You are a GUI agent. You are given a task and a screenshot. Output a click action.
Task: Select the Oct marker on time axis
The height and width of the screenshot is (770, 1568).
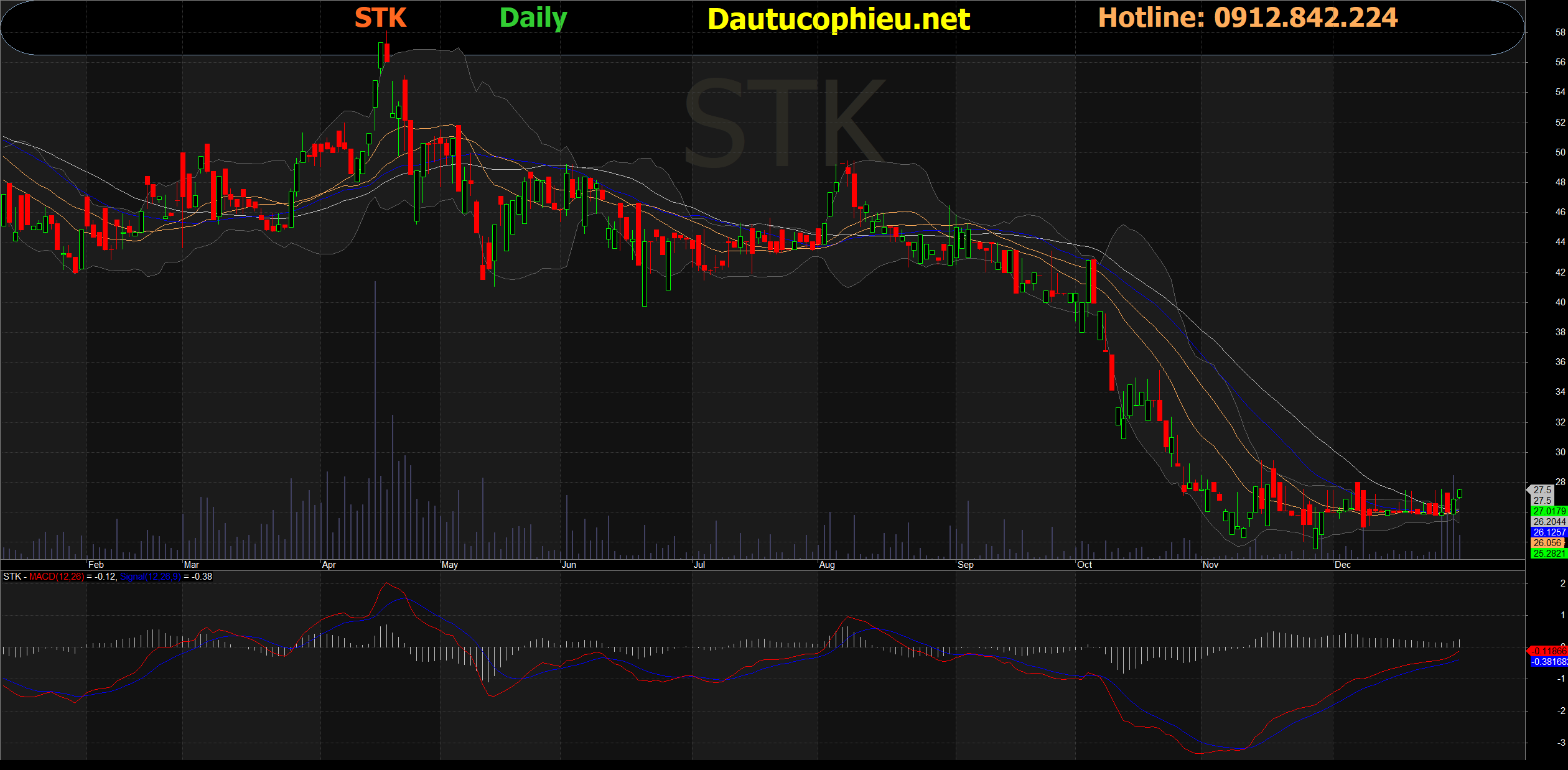1084,565
